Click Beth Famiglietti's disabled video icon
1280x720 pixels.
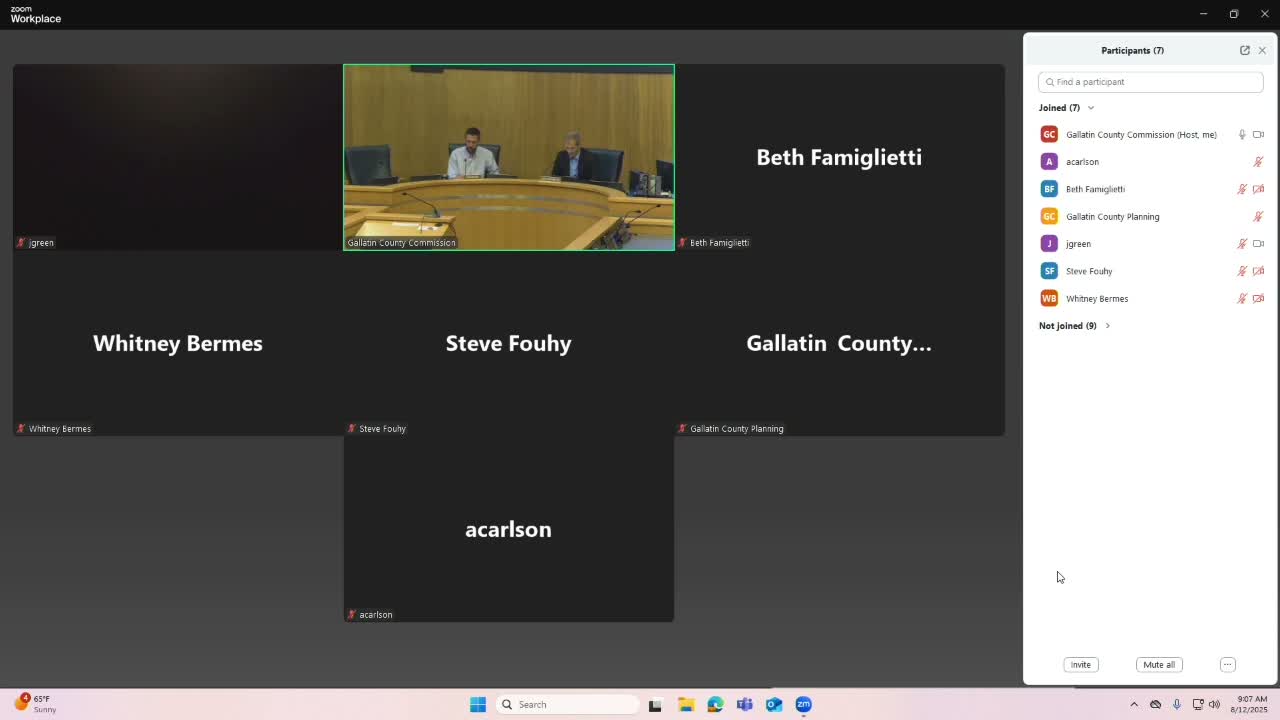point(1258,189)
